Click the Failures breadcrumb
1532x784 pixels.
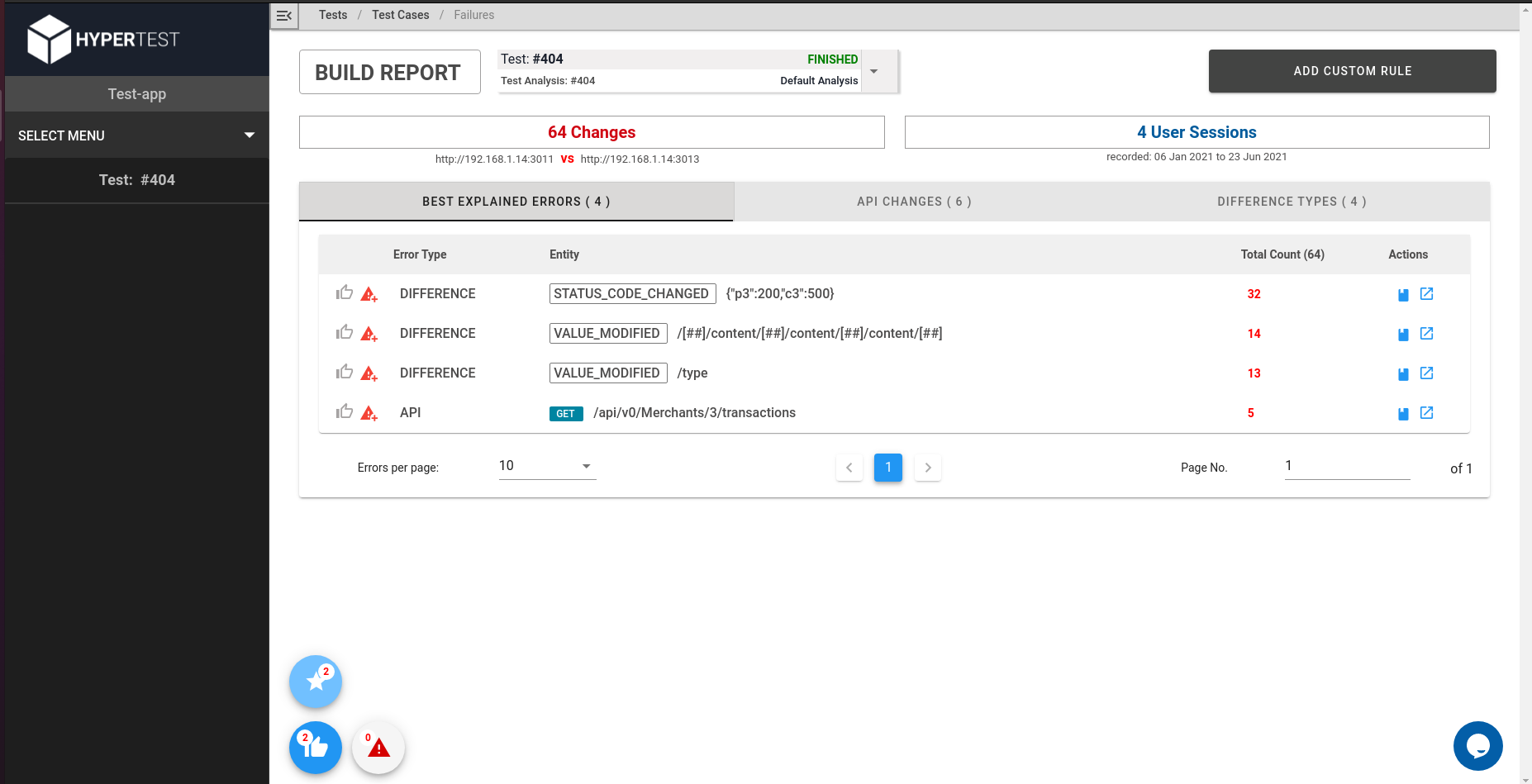[474, 15]
